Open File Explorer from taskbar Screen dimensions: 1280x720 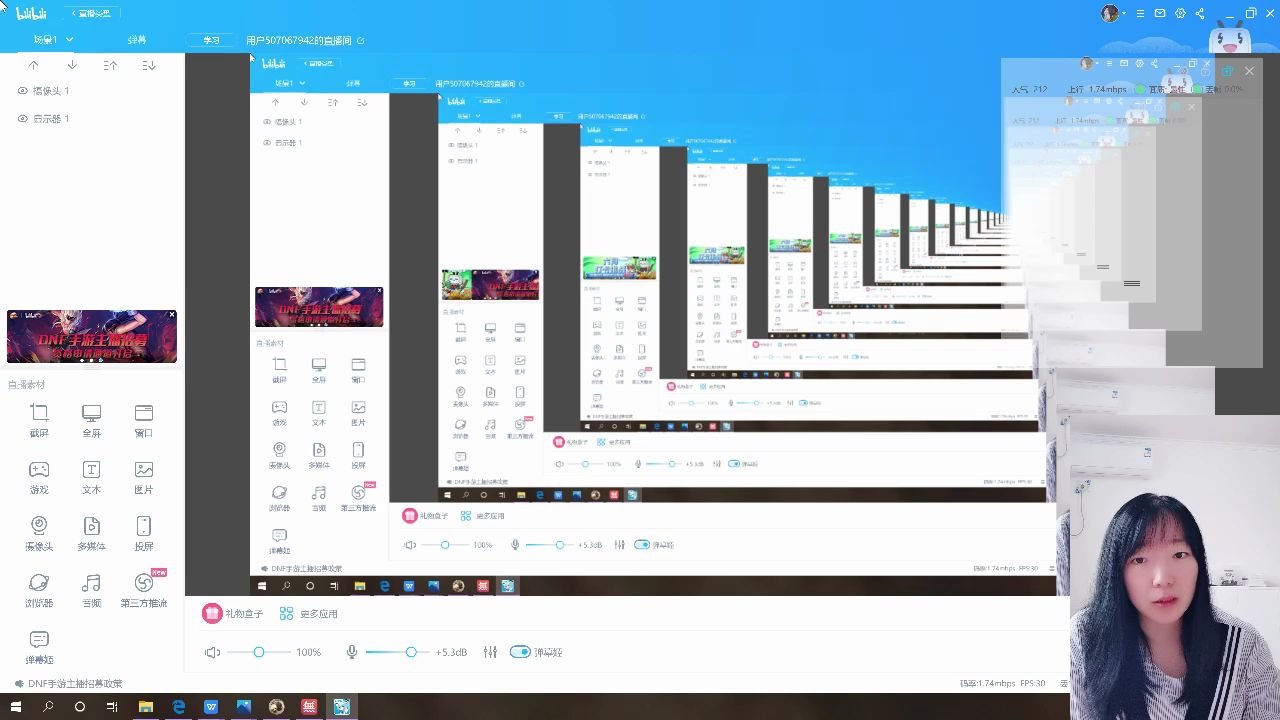coord(146,707)
